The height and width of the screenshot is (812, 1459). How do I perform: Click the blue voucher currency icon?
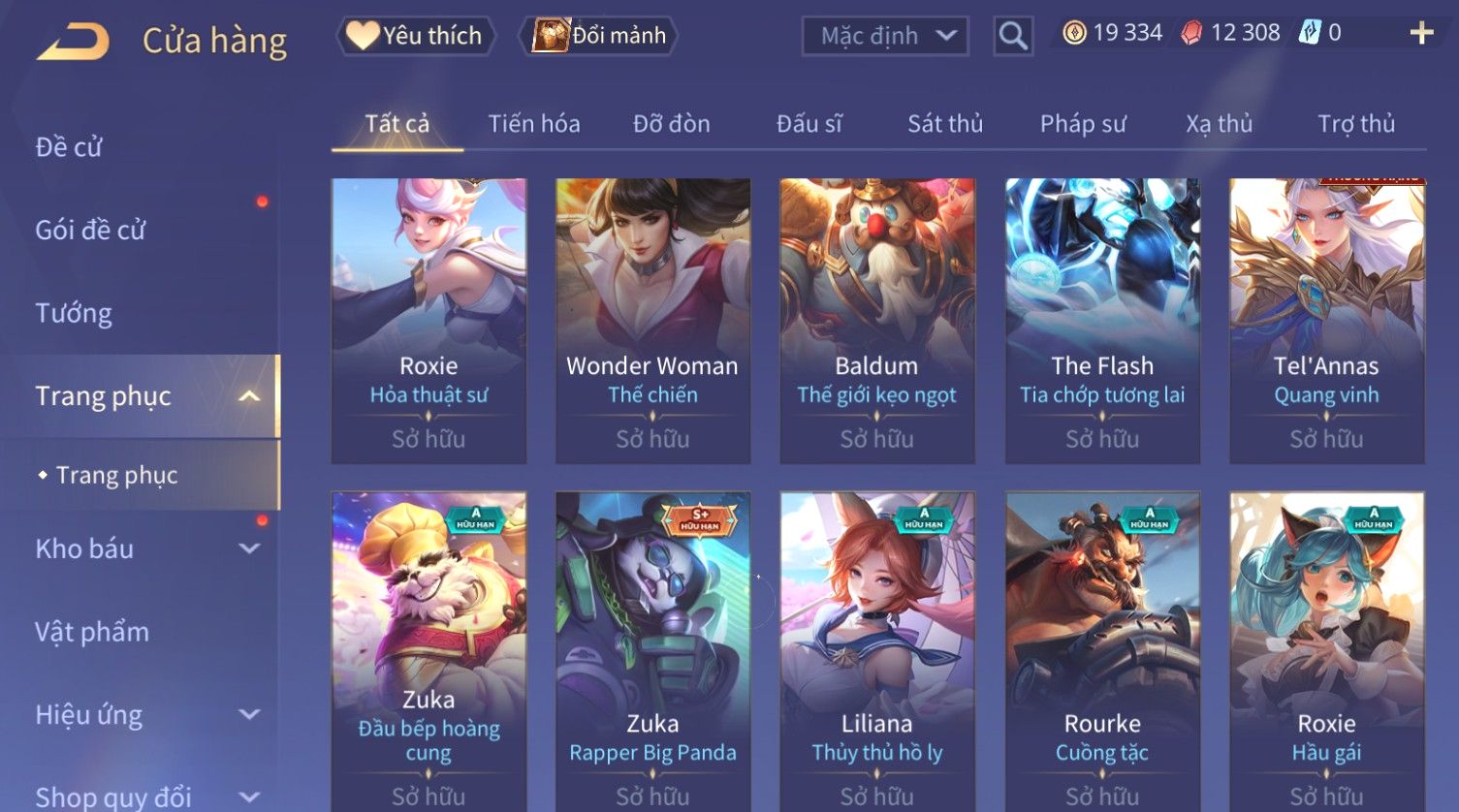pyautogui.click(x=1310, y=33)
